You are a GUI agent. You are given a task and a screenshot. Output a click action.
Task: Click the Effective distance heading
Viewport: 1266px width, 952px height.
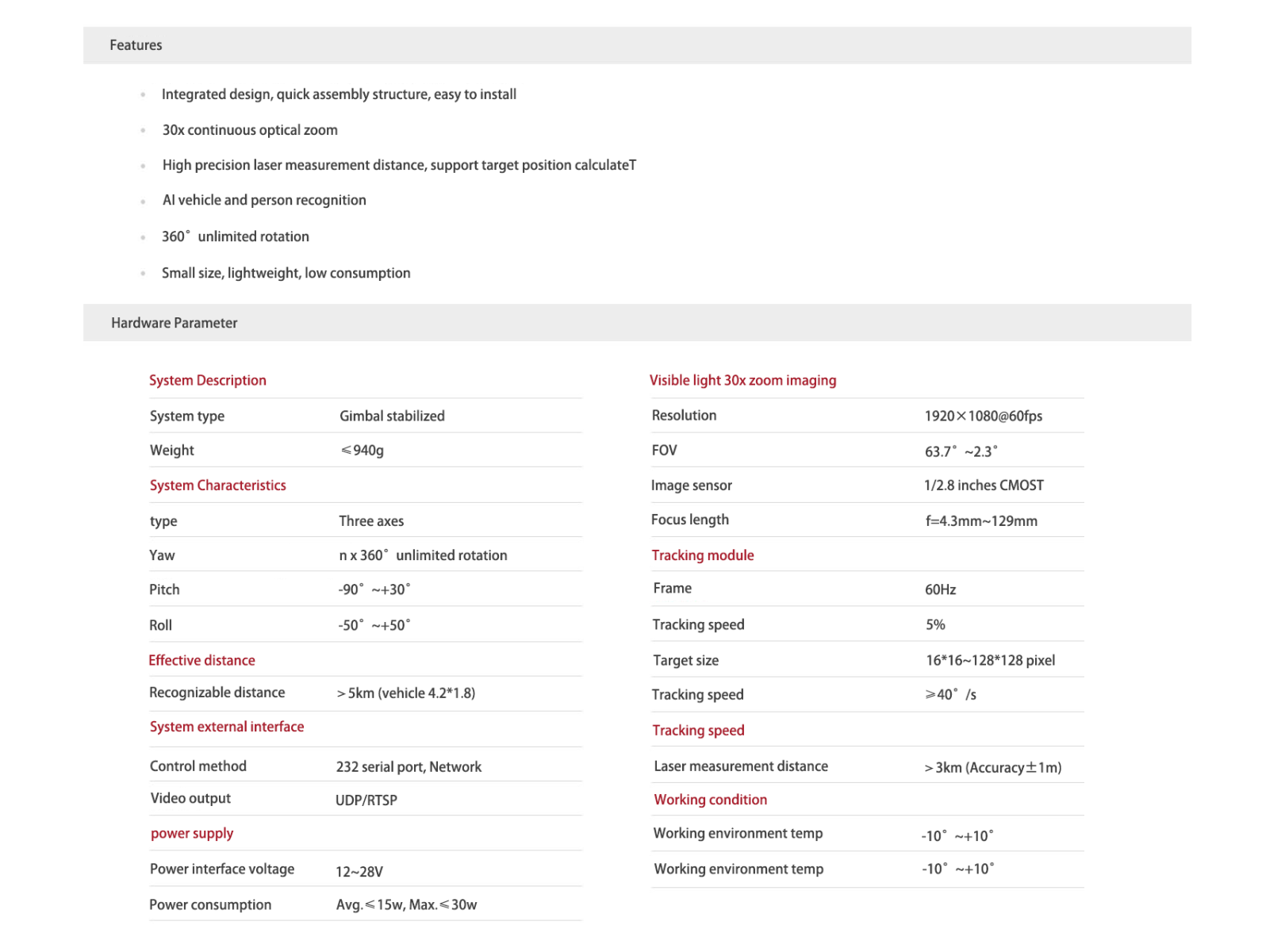202,660
